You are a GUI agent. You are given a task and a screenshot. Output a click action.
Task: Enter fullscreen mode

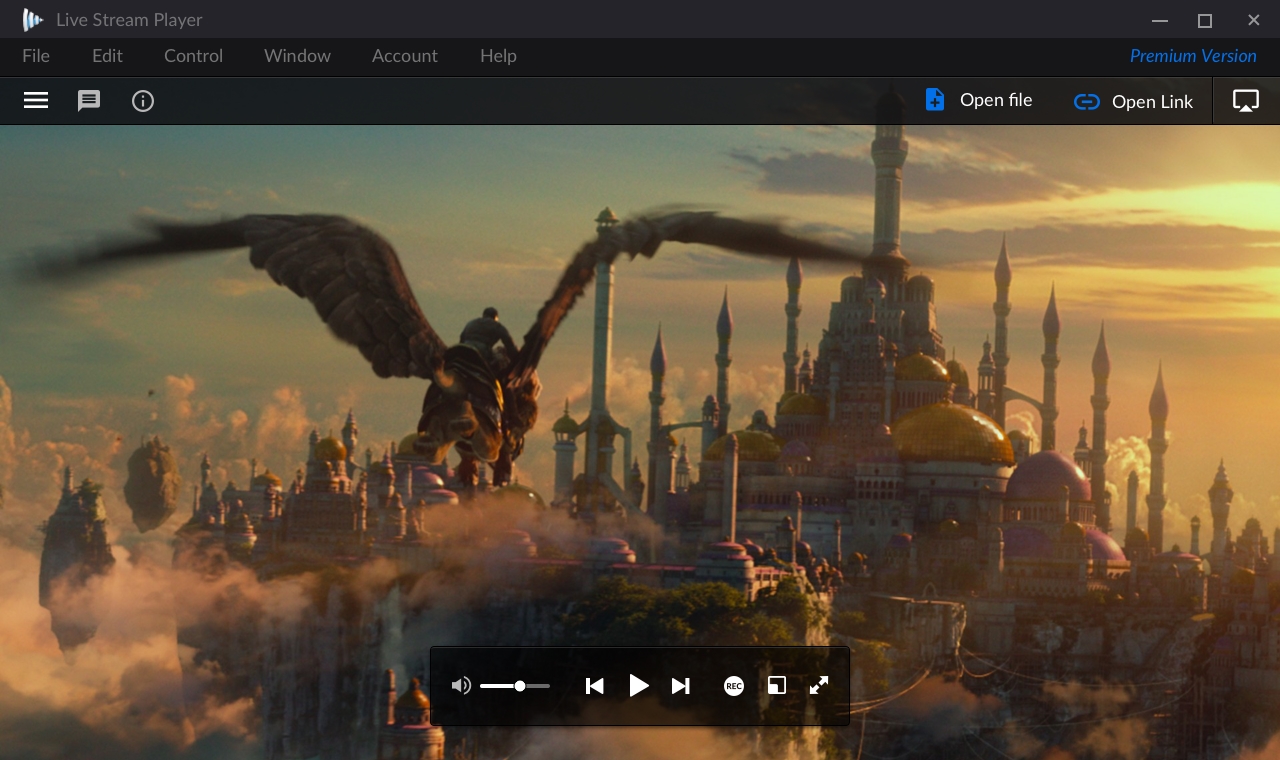tap(818, 686)
